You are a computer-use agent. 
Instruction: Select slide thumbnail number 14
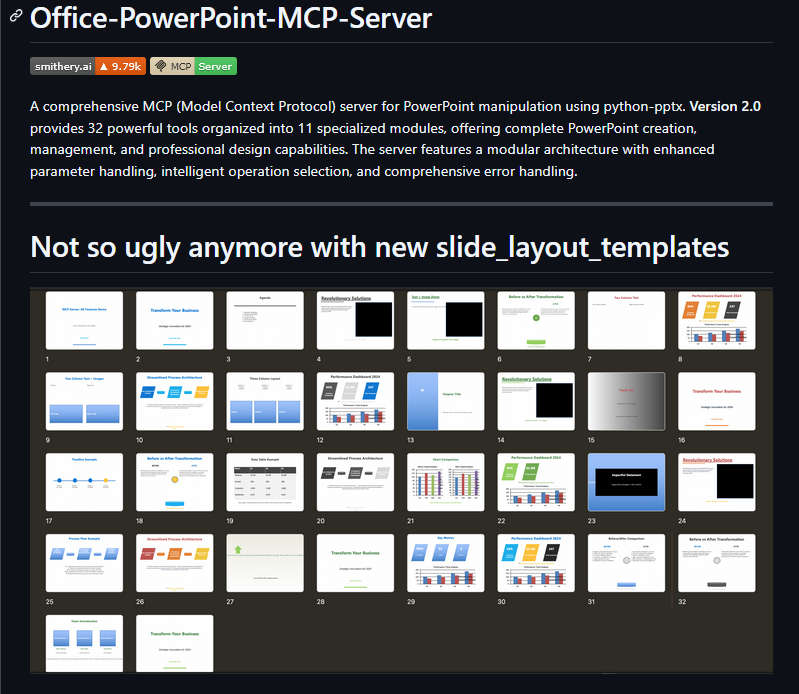point(536,402)
